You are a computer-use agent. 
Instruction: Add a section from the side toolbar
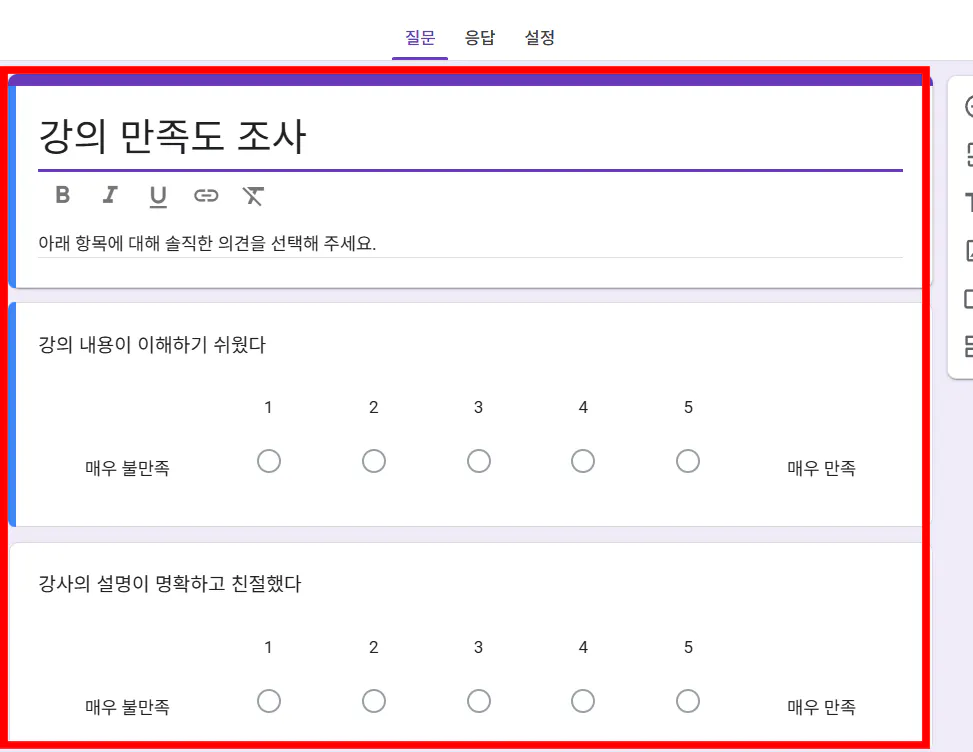[x=969, y=346]
